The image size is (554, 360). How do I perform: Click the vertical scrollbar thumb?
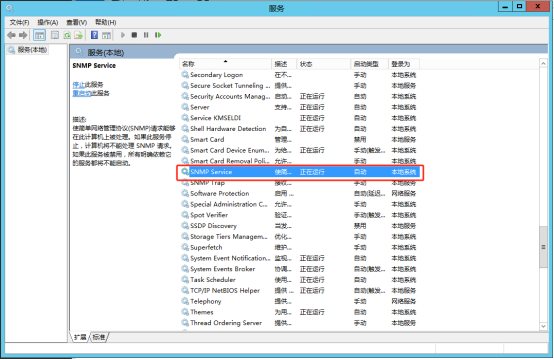(x=543, y=247)
